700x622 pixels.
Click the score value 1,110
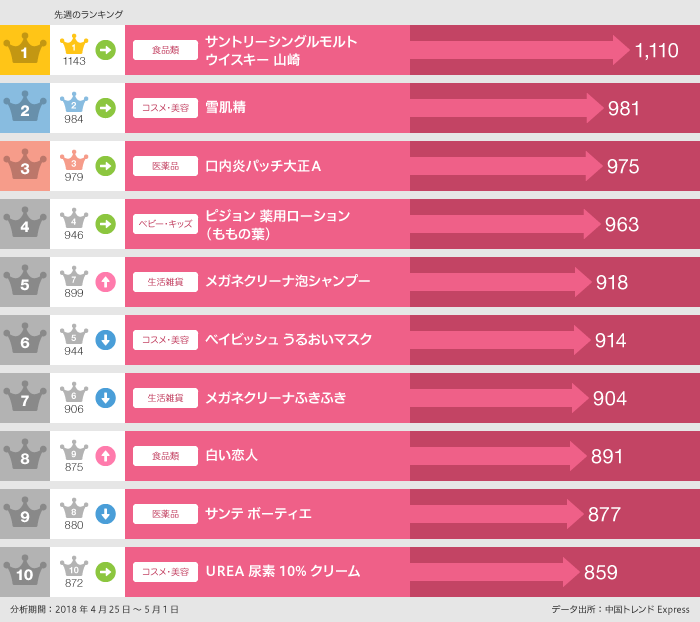656,51
